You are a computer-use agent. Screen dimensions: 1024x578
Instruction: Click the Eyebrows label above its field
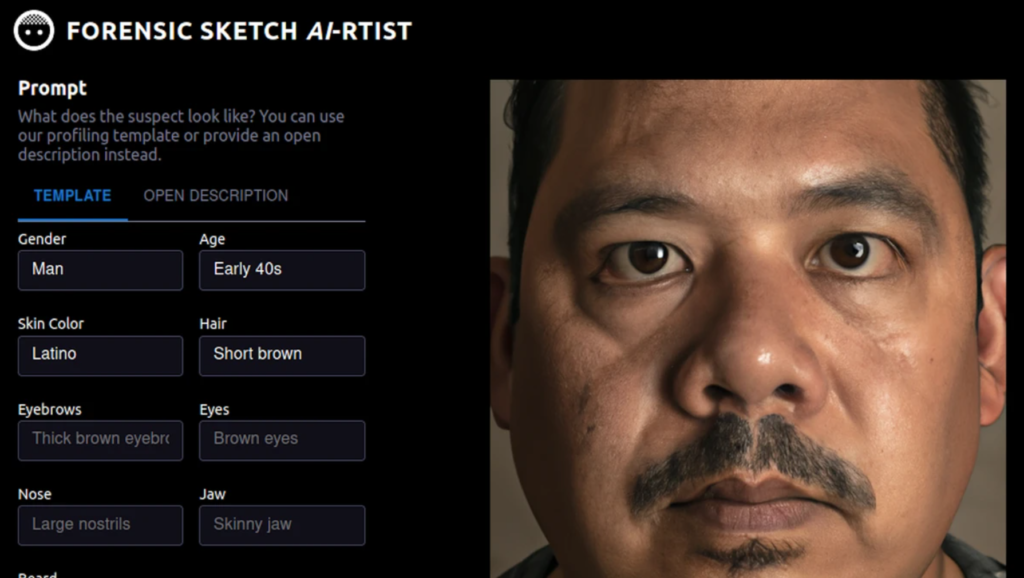pyautogui.click(x=50, y=409)
